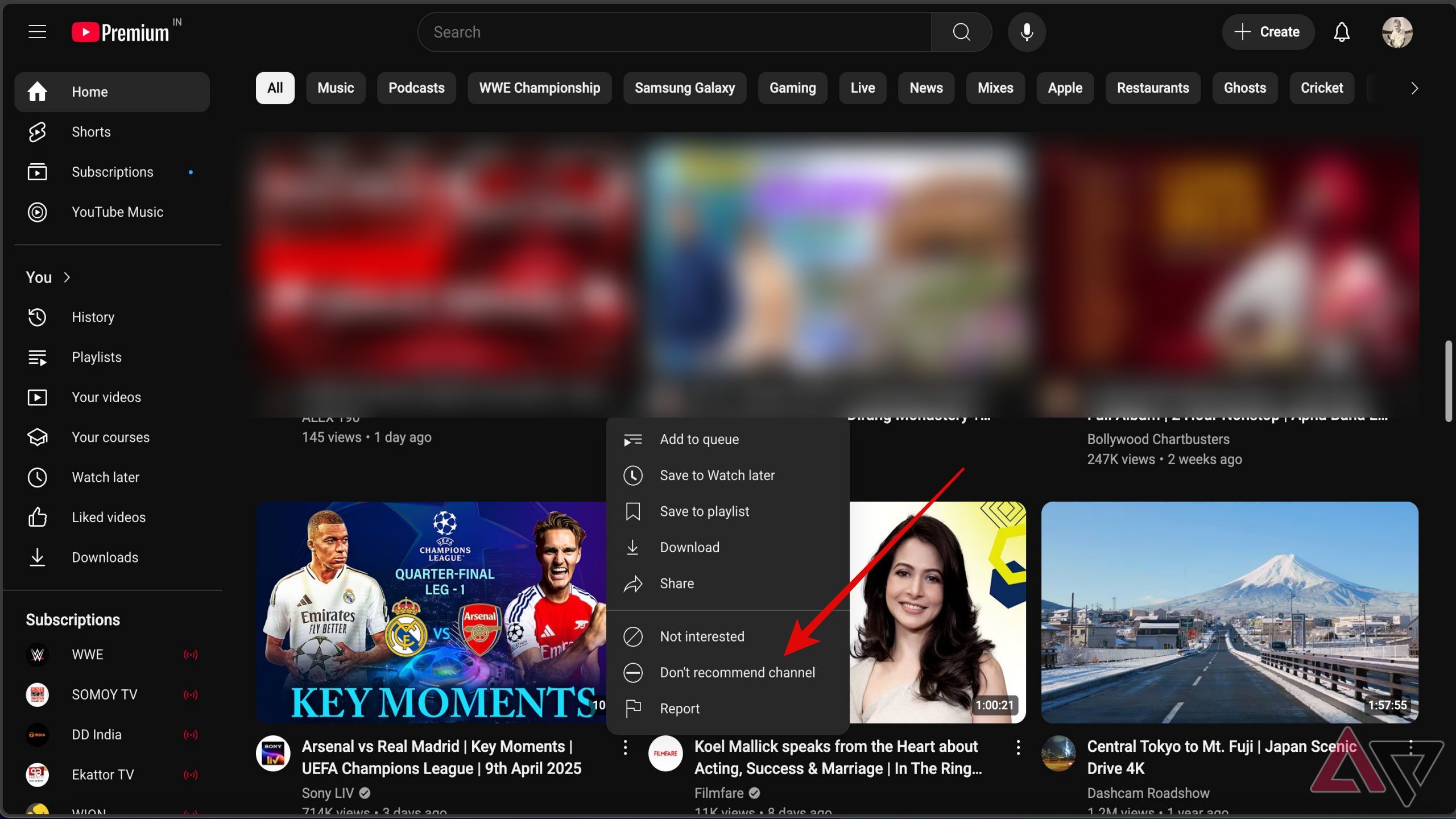Open the Sony LIV channel link
This screenshot has width=1456, height=819.
[x=328, y=793]
